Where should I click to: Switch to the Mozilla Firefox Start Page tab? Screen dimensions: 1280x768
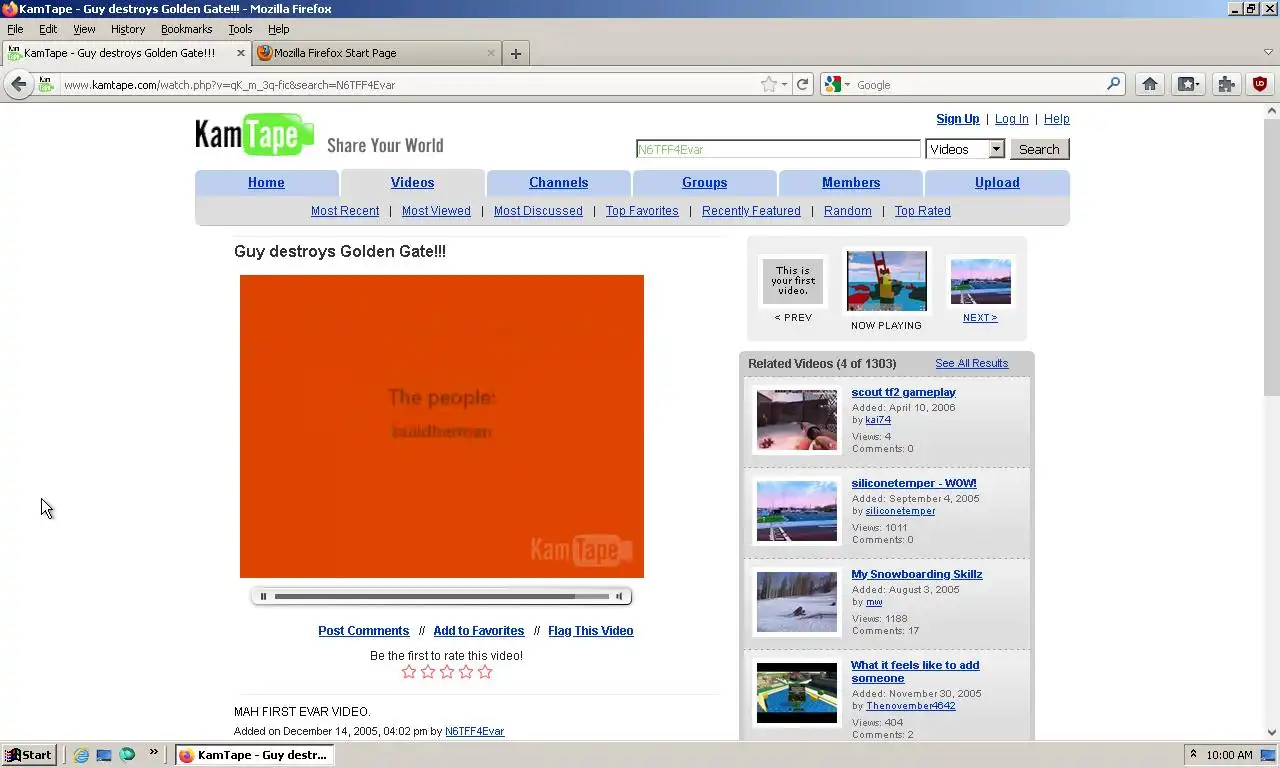point(377,53)
